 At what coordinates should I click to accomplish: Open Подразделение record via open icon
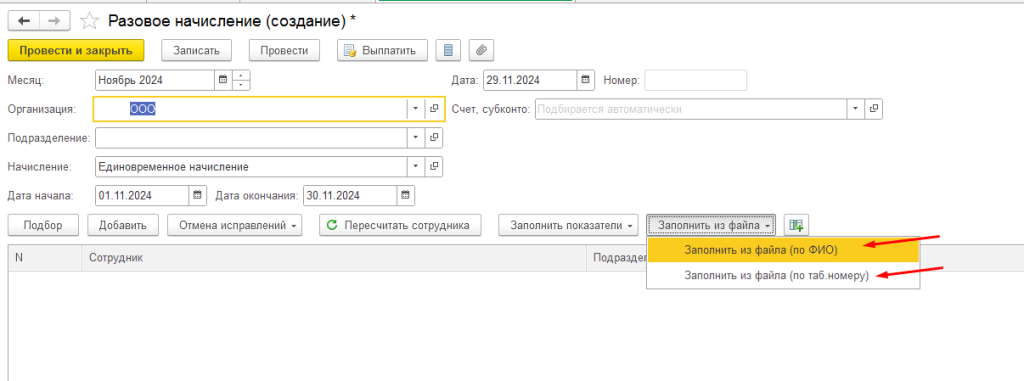click(434, 138)
